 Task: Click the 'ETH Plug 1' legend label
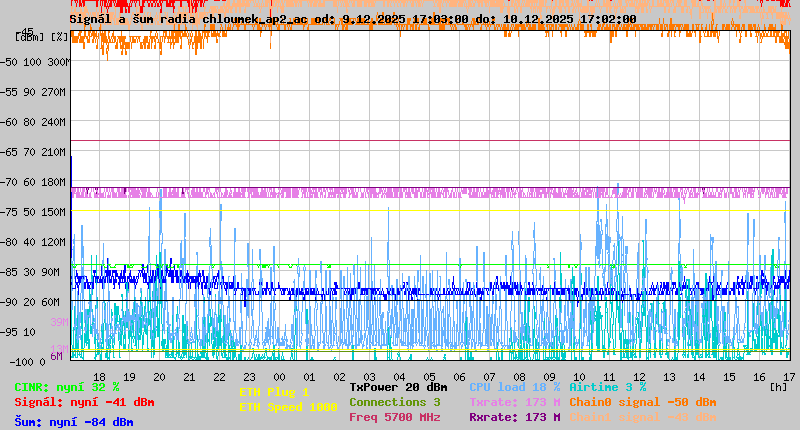coord(274,392)
